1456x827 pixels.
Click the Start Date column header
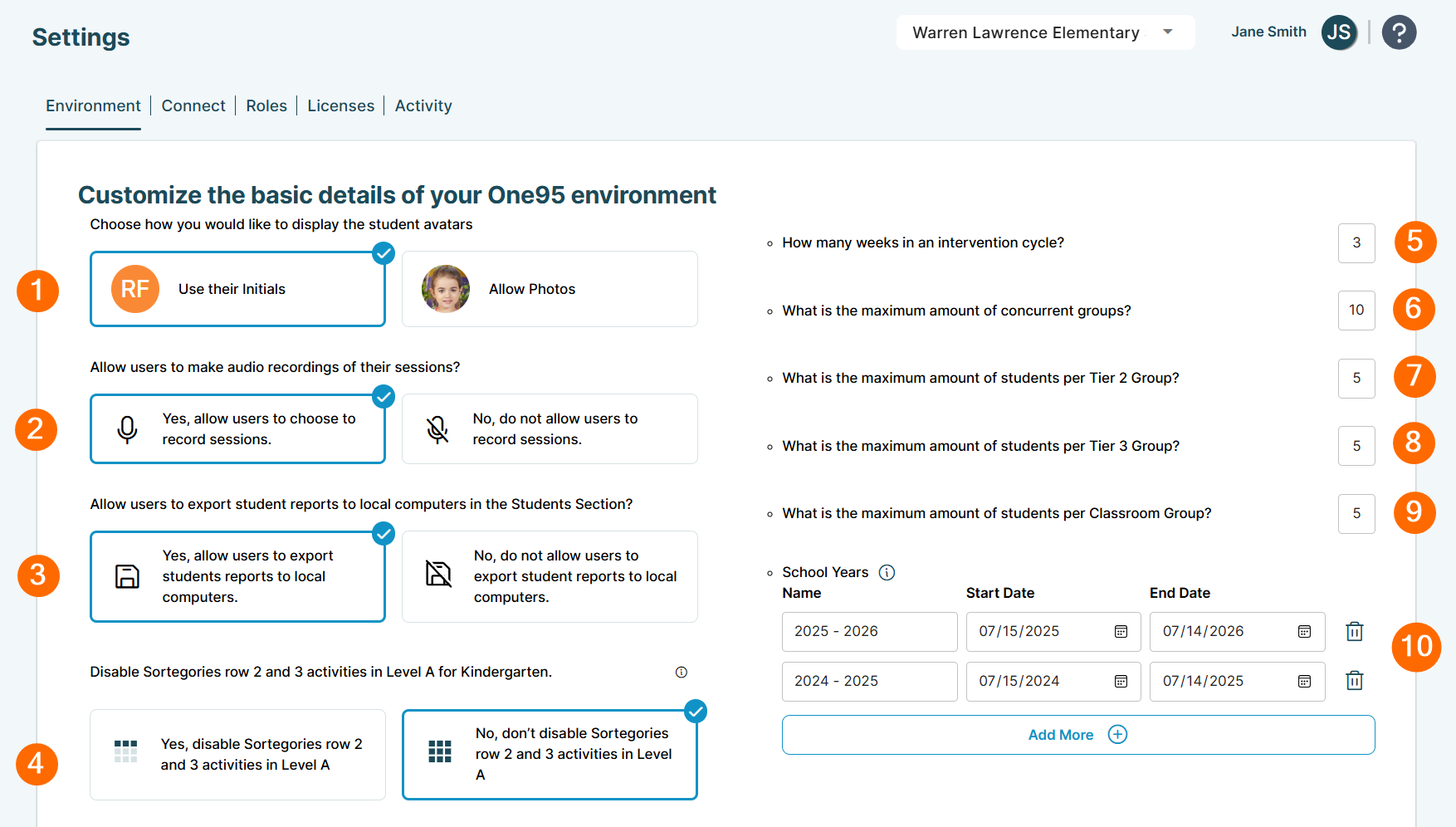[x=1000, y=593]
